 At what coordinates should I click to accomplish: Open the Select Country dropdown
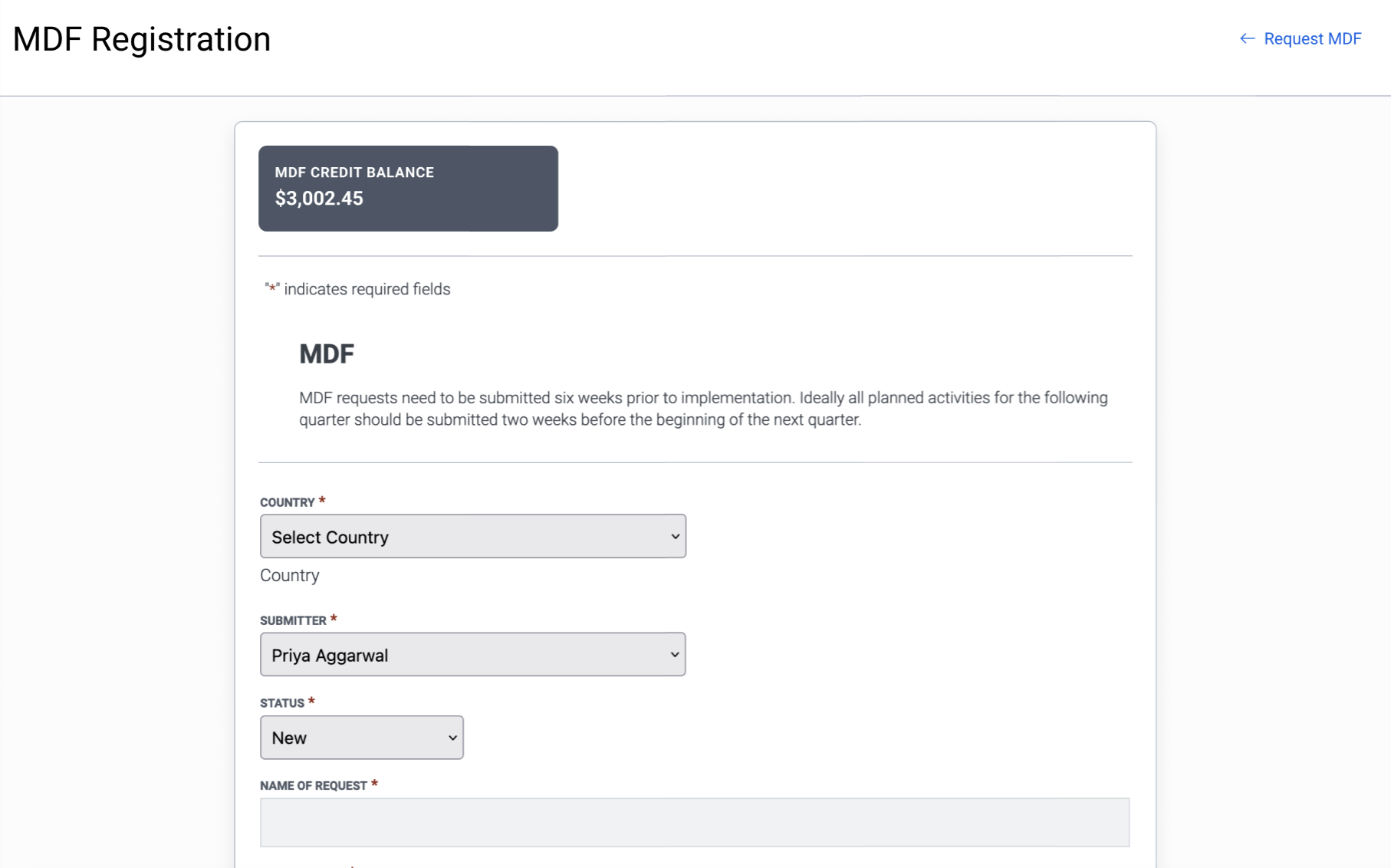pos(473,536)
